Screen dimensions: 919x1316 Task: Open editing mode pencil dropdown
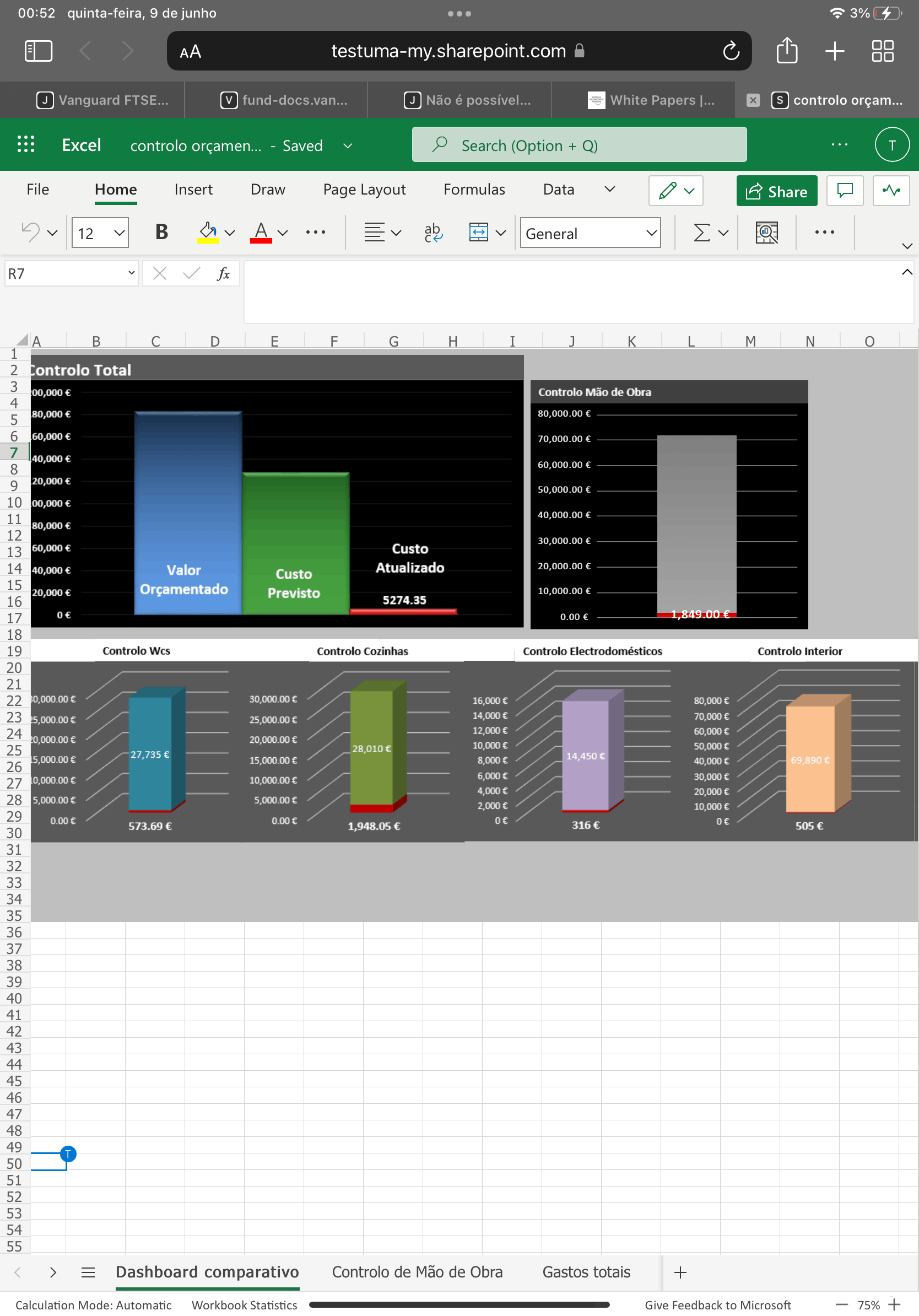(x=675, y=190)
